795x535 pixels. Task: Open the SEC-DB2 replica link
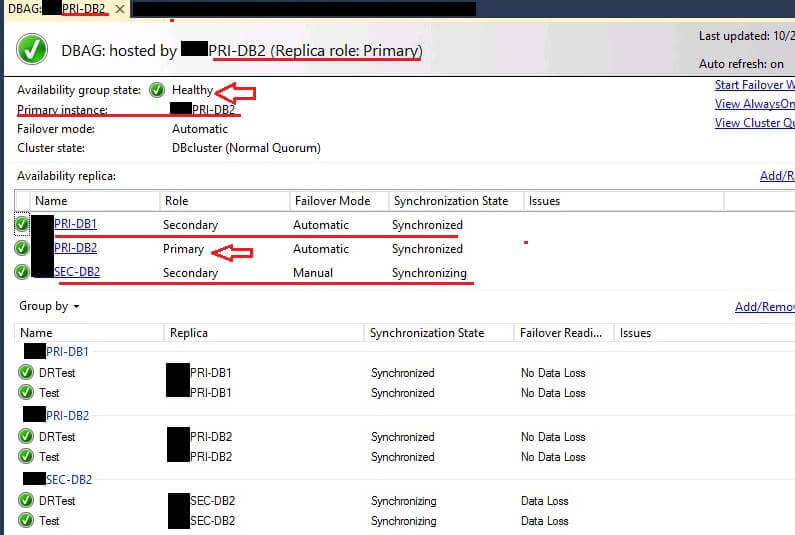tap(77, 272)
